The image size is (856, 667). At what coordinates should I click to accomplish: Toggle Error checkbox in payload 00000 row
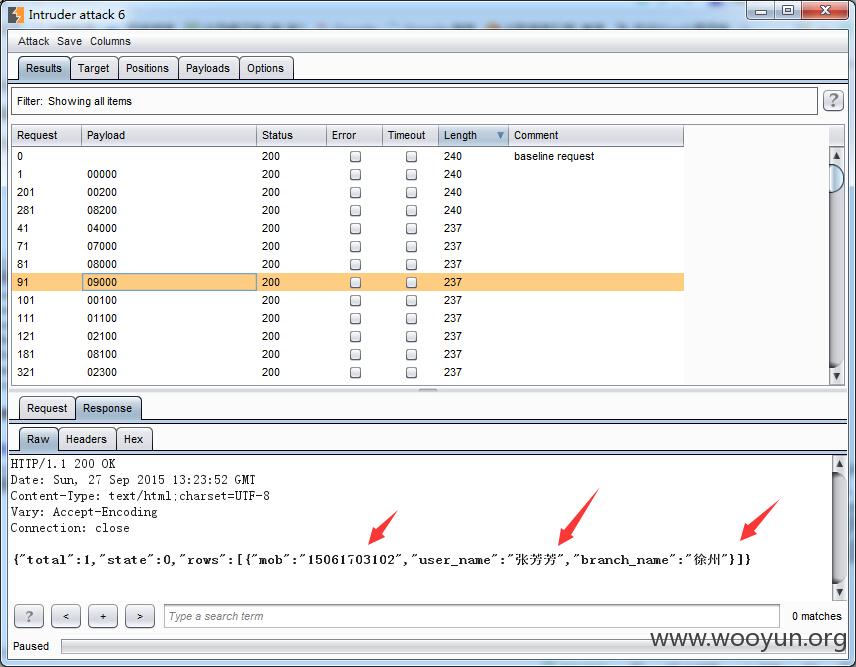point(355,174)
